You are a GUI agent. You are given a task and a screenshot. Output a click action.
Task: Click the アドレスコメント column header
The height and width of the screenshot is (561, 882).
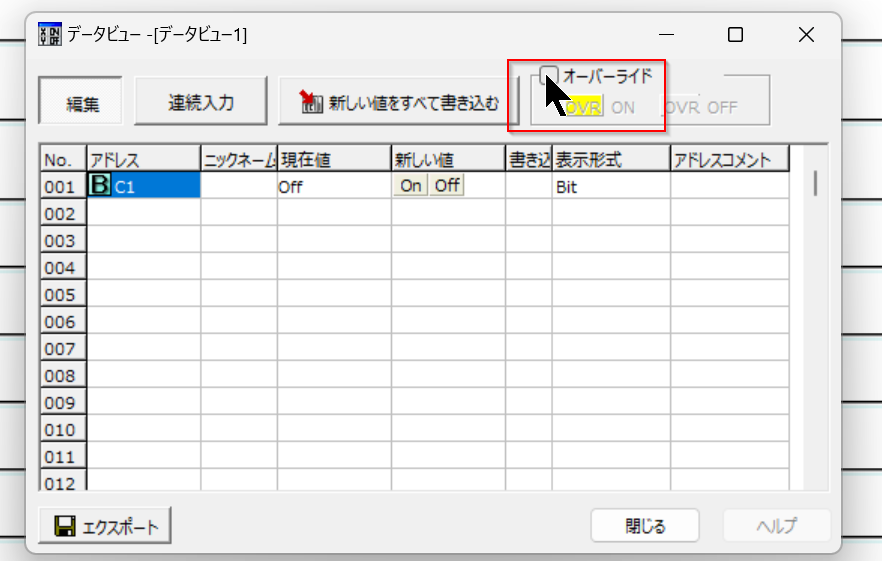[x=730, y=159]
